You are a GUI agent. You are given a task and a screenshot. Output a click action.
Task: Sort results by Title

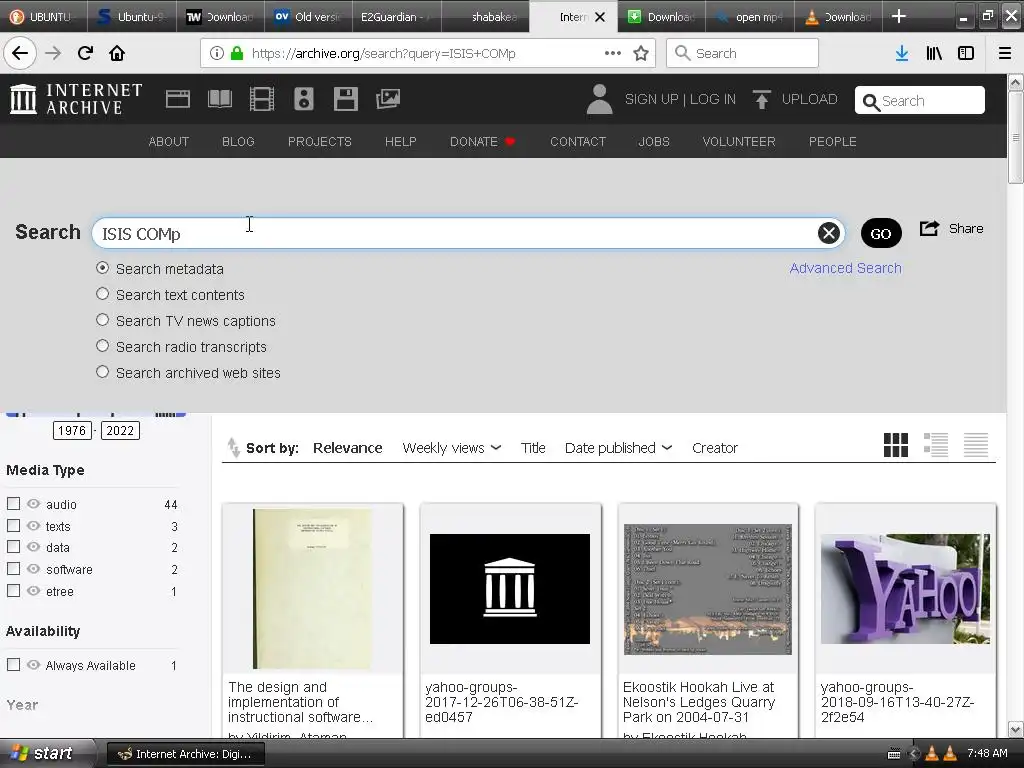tap(533, 448)
